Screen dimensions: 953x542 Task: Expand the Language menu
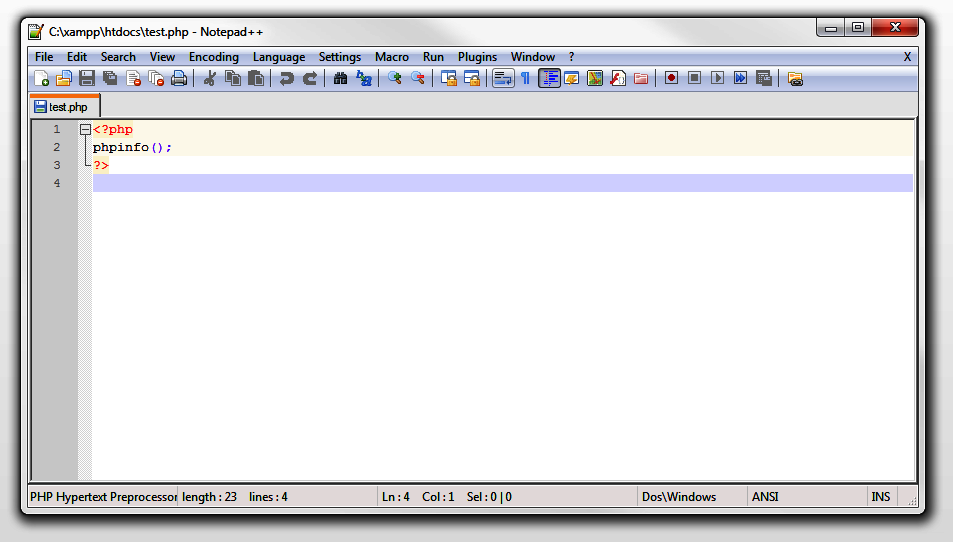tap(278, 57)
